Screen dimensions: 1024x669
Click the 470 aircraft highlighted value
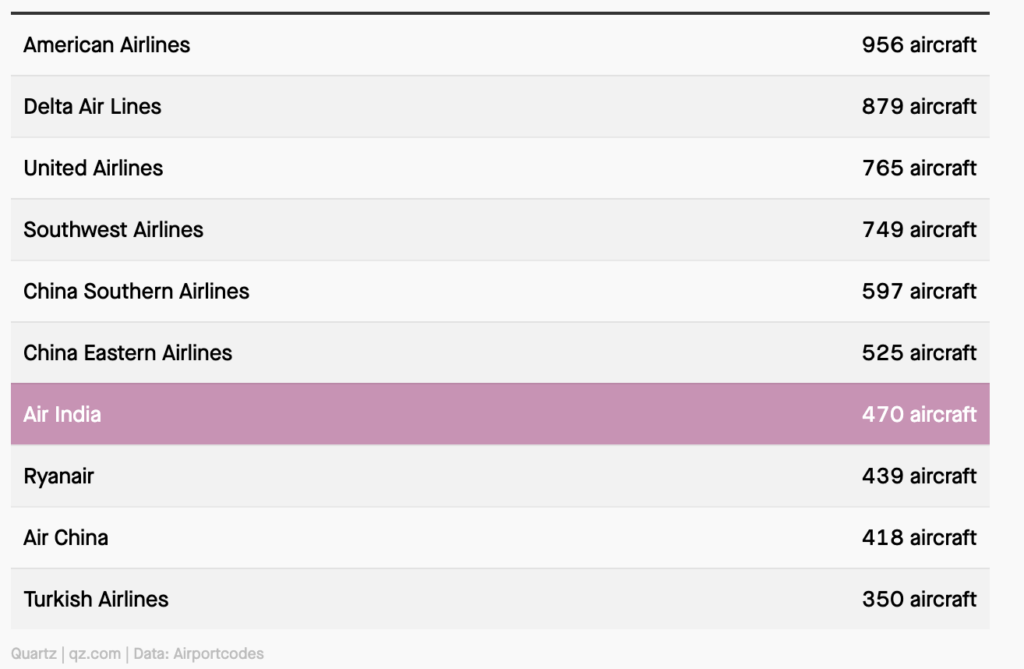point(919,414)
